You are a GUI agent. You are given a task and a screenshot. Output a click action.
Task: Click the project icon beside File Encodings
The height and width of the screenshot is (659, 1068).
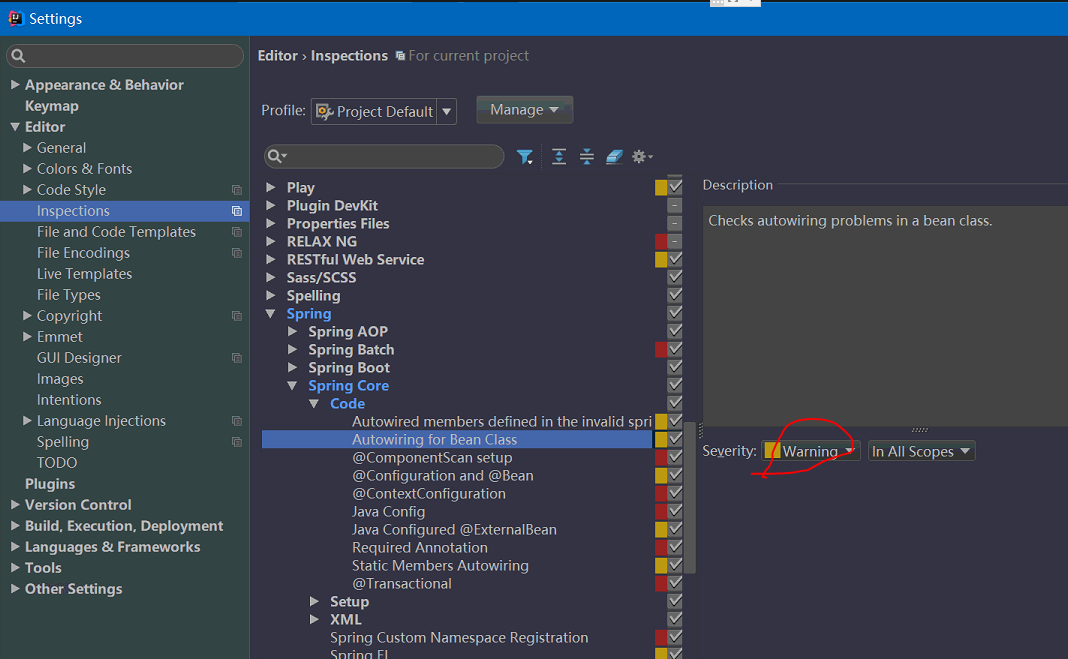(x=236, y=253)
